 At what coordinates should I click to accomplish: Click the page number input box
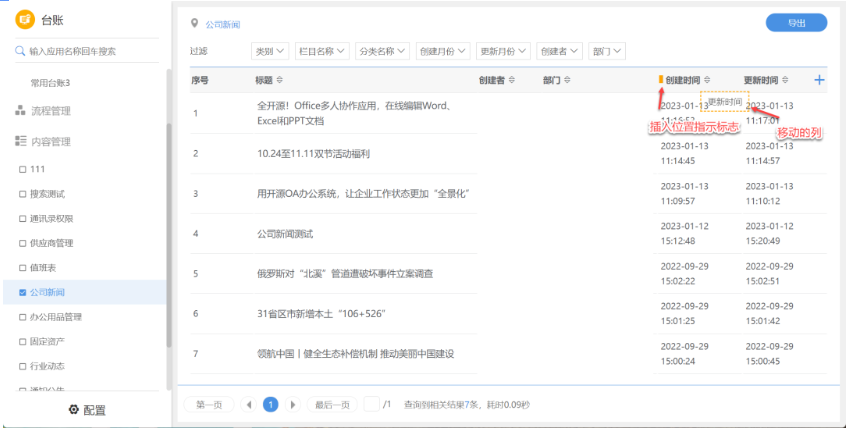(372, 404)
